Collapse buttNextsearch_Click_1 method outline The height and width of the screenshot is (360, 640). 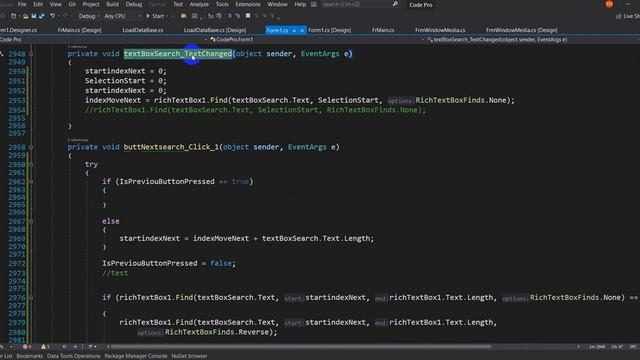[31, 147]
